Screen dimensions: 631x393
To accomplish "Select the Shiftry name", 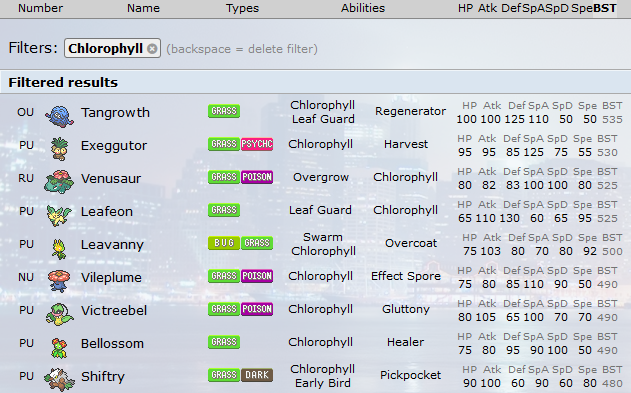I will point(103,377).
